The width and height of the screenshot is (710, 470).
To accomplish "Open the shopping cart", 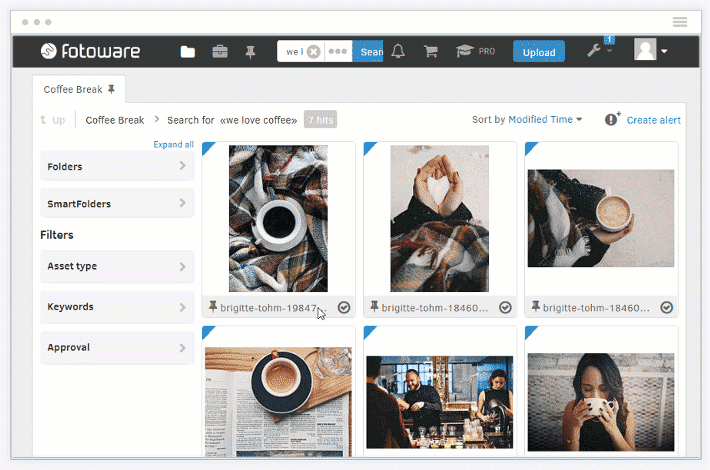I will coord(431,52).
